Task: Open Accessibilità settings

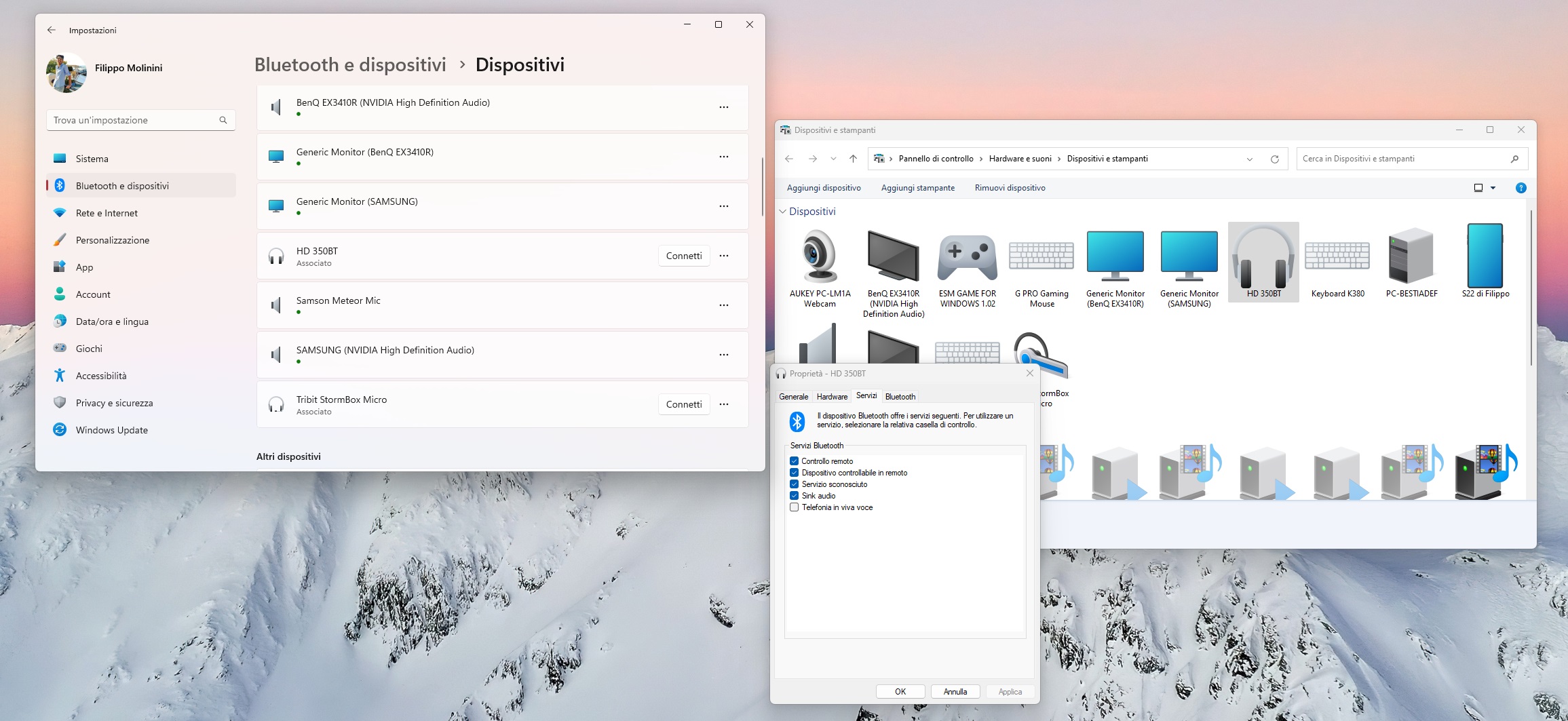Action: [141, 376]
